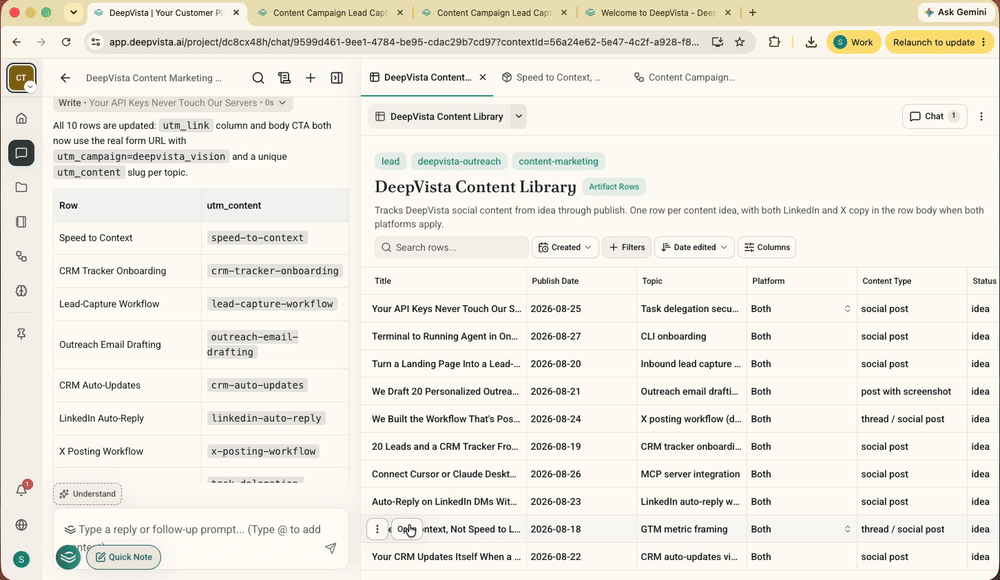Go back with the chat back arrow
The height and width of the screenshot is (580, 1000).
(x=65, y=78)
